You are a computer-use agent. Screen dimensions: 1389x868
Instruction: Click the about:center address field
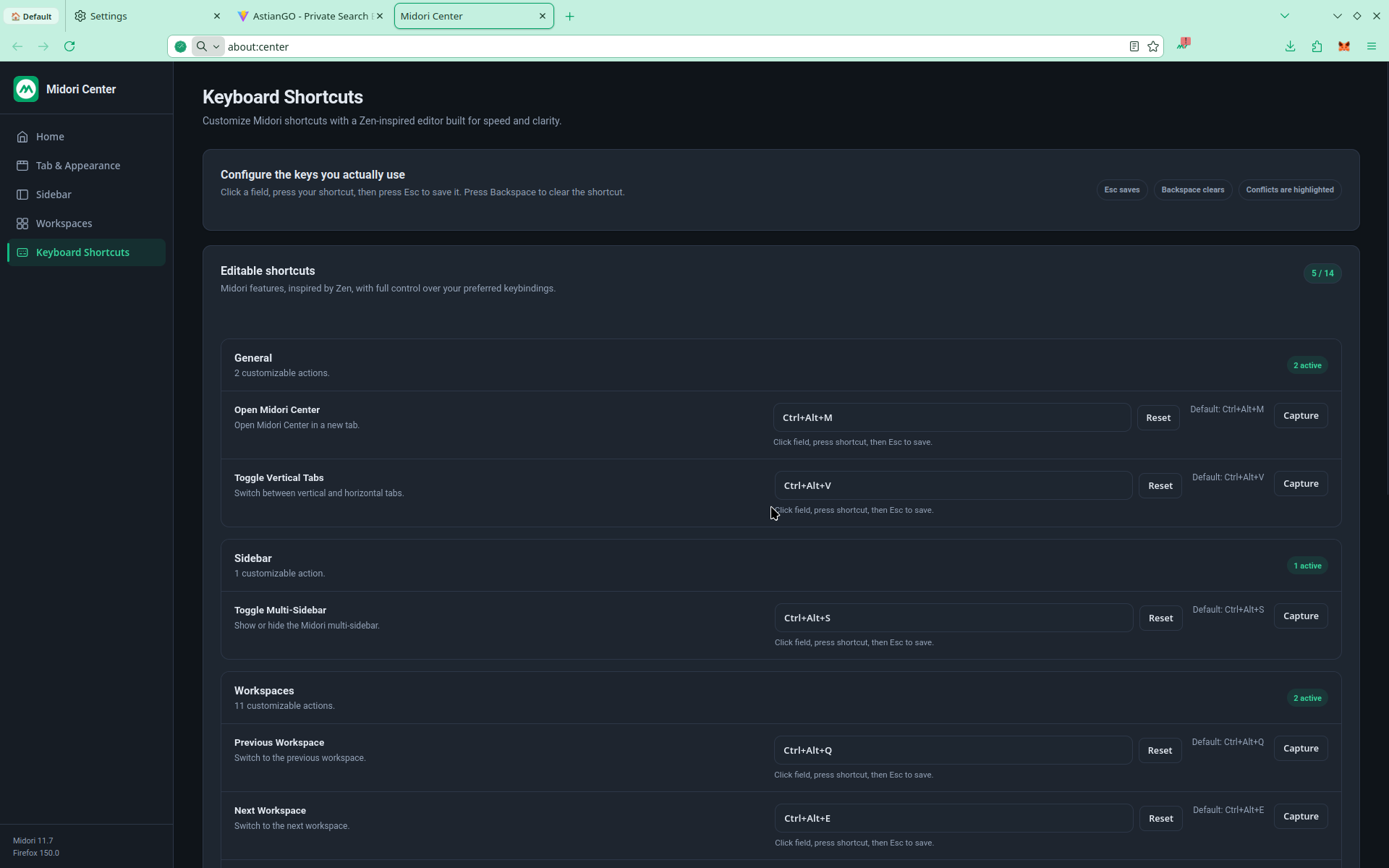point(673,46)
